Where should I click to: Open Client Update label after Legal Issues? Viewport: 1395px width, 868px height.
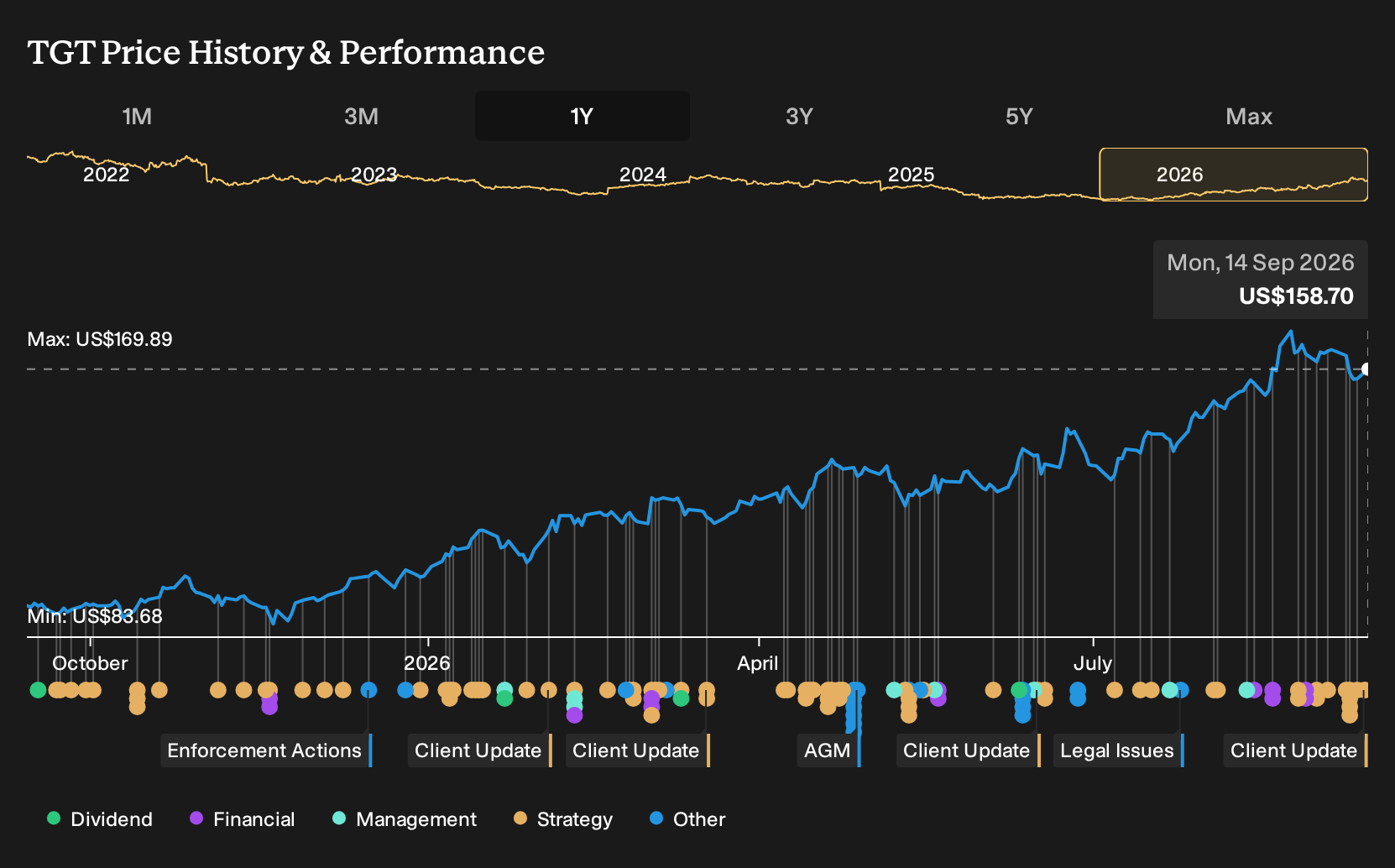(1295, 750)
